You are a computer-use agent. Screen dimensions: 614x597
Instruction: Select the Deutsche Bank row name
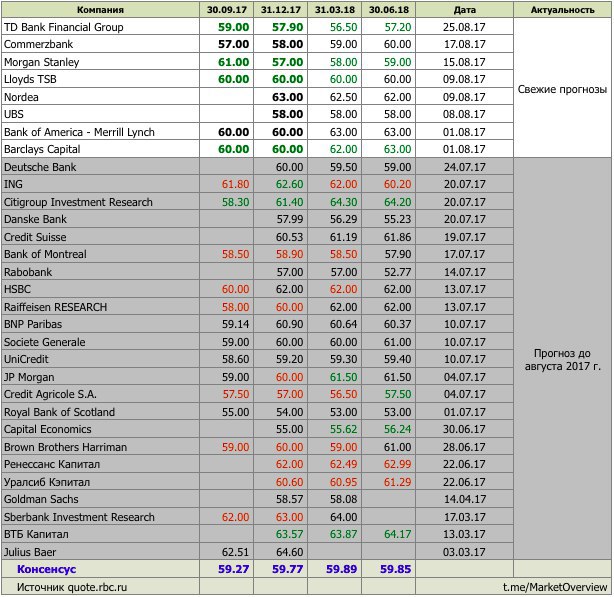pyautogui.click(x=40, y=167)
